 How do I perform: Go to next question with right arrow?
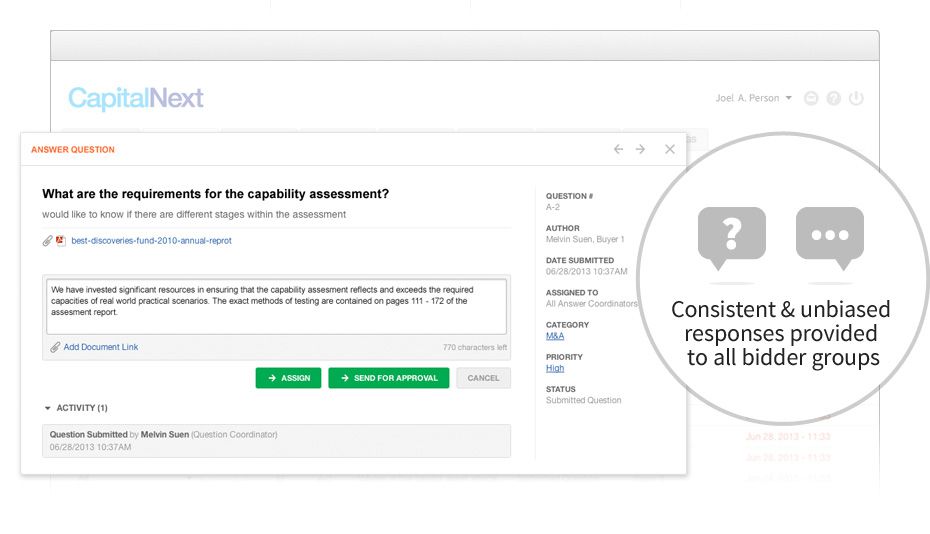(x=641, y=149)
